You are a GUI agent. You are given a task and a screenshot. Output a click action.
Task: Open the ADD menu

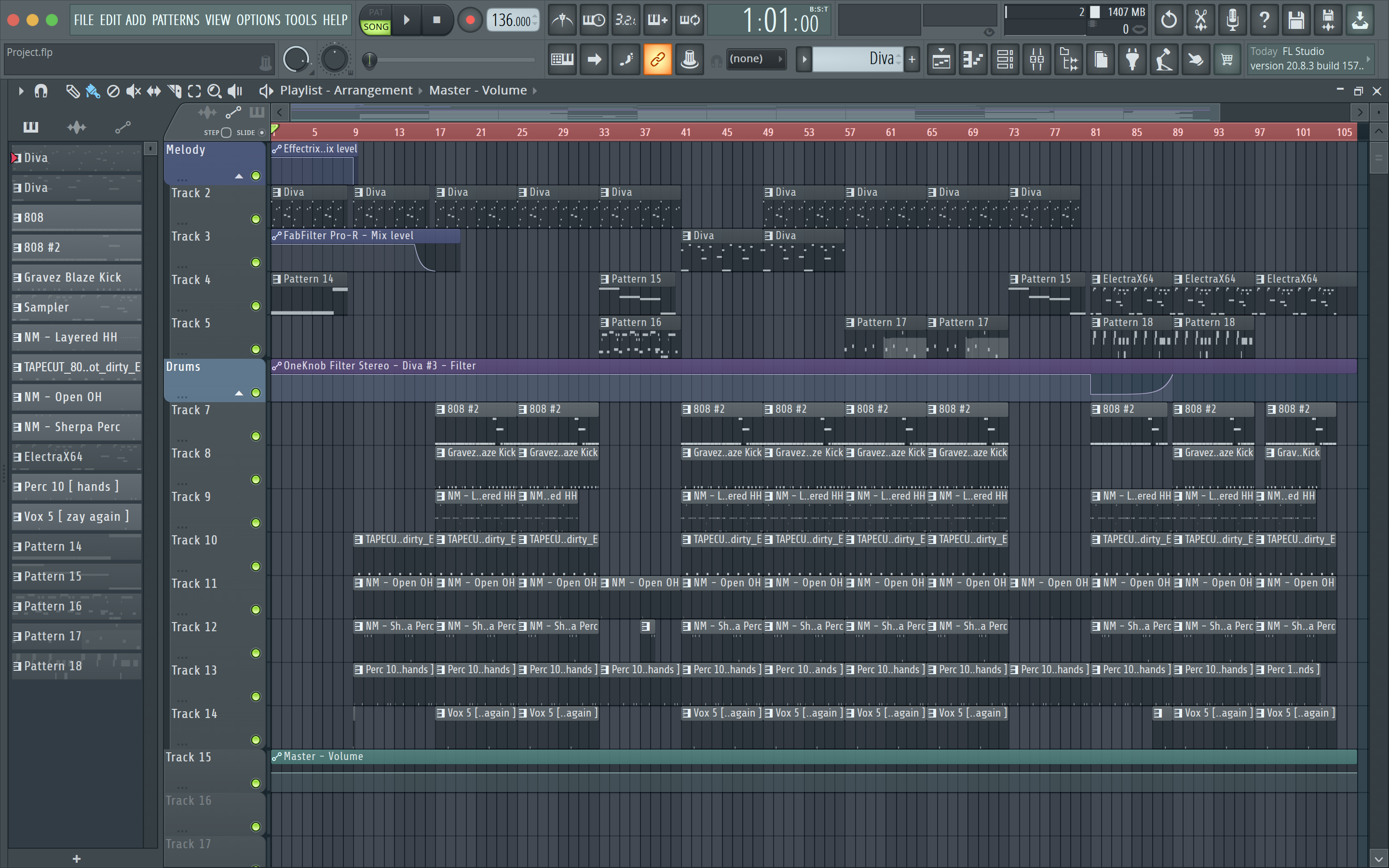[x=136, y=20]
